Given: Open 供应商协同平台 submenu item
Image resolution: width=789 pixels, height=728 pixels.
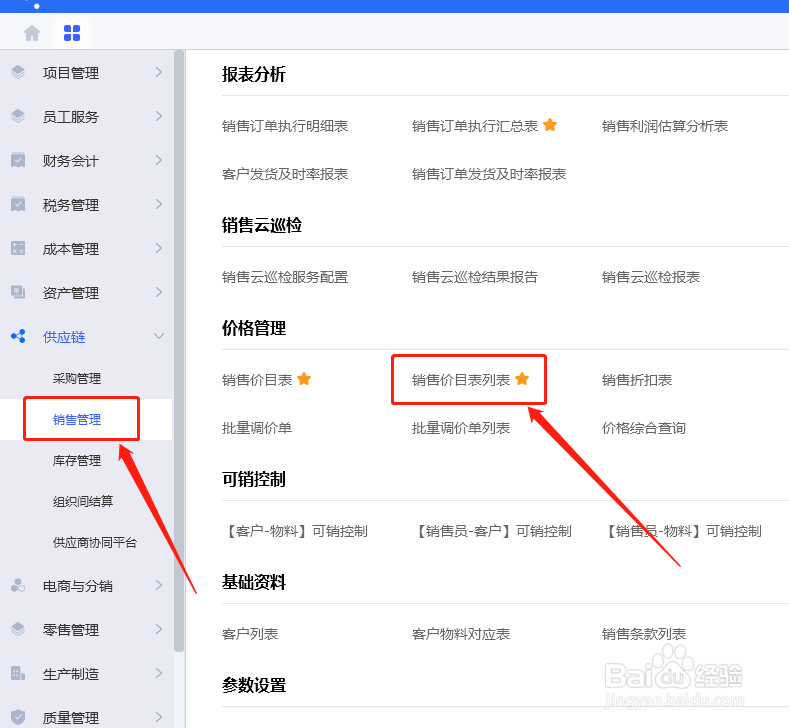Looking at the screenshot, I should pyautogui.click(x=95, y=542).
